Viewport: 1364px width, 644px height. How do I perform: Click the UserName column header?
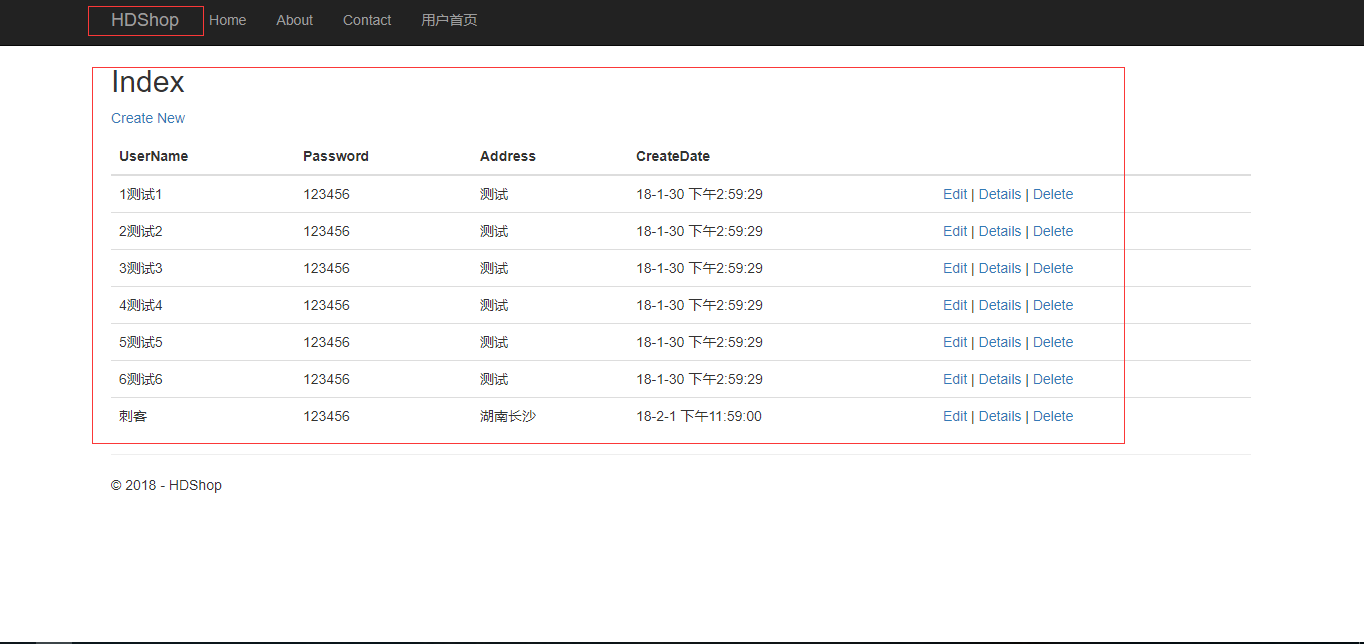coord(153,156)
